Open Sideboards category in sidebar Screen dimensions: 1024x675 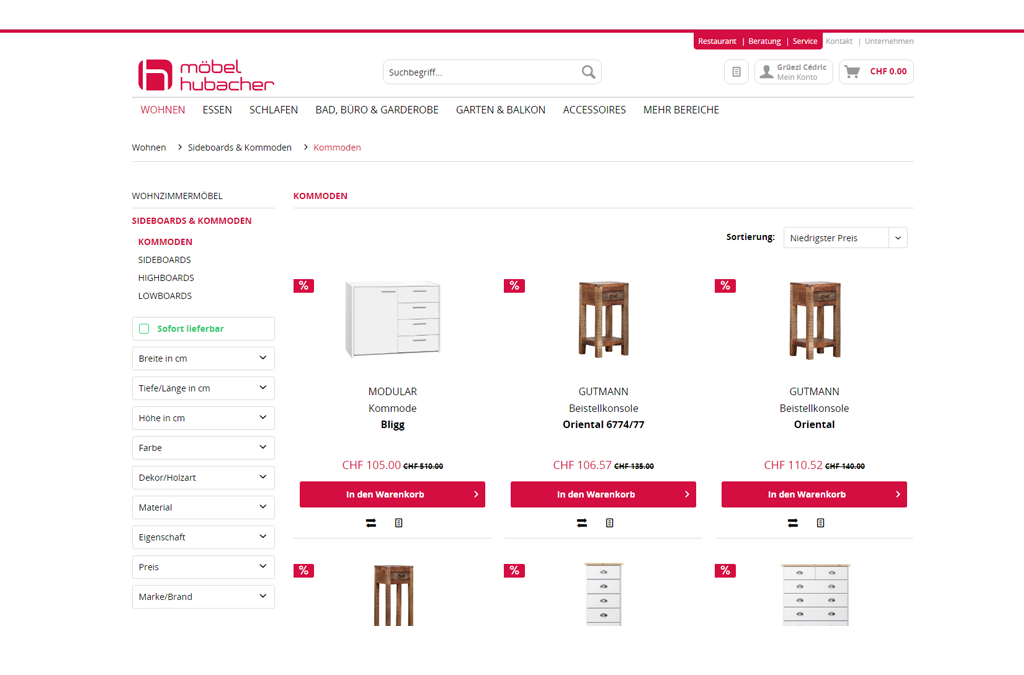(x=164, y=260)
